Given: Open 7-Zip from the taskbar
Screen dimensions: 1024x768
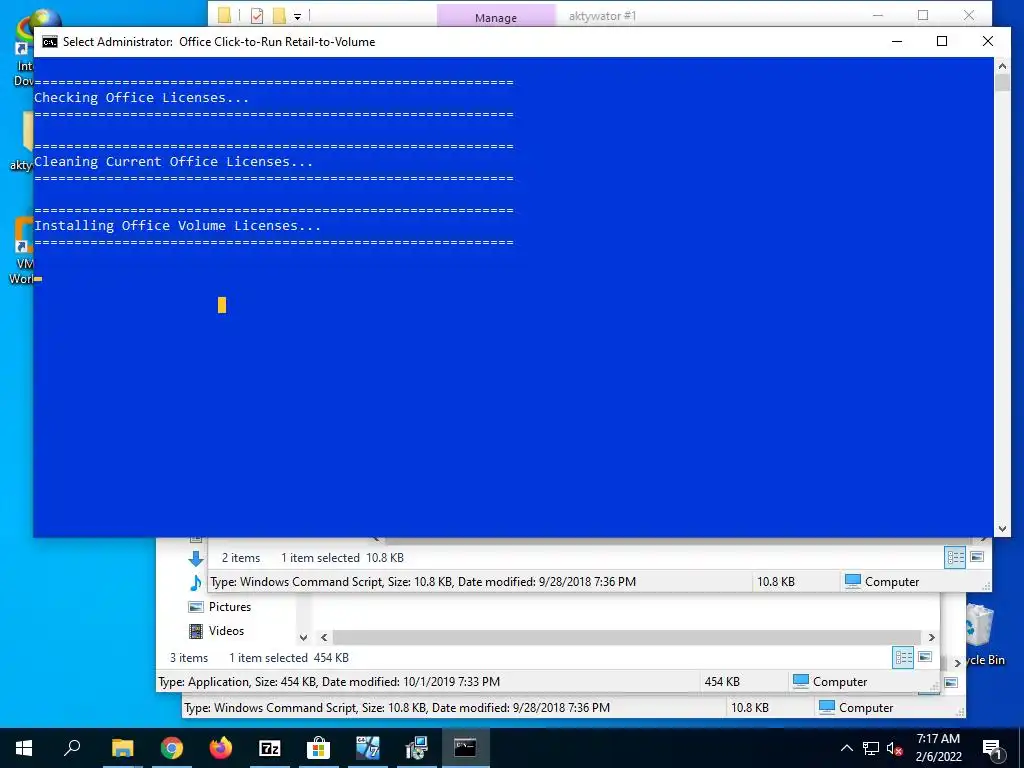Looking at the screenshot, I should 270,748.
